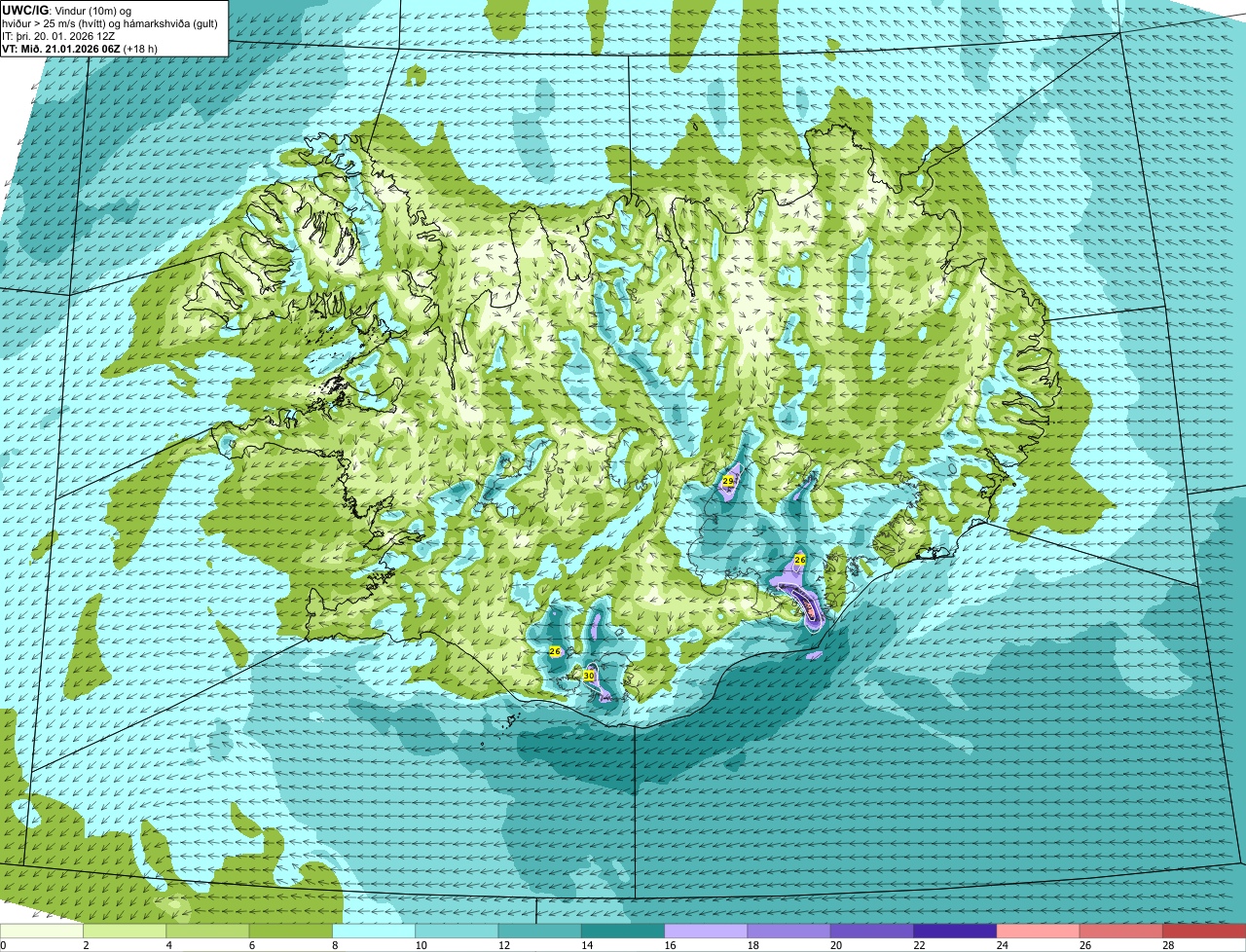Image resolution: width=1246 pixels, height=952 pixels.
Task: Click the legend scale label '22'
Action: [x=918, y=945]
